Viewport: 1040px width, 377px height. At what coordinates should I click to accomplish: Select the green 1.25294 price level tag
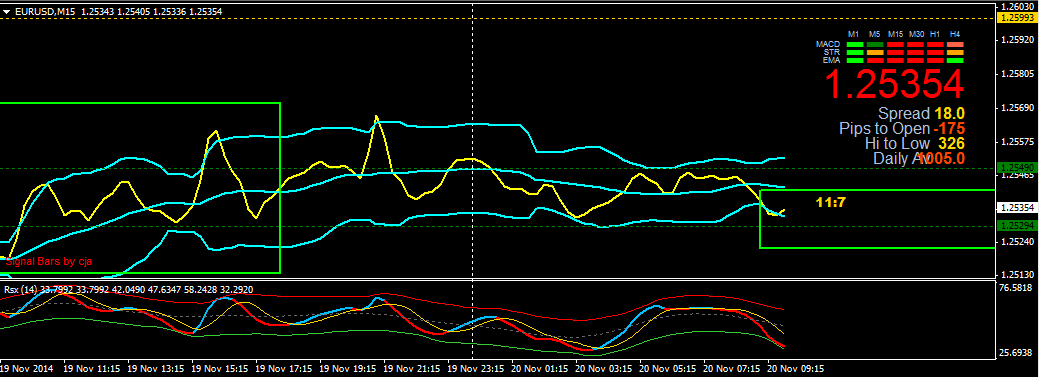[1017, 226]
